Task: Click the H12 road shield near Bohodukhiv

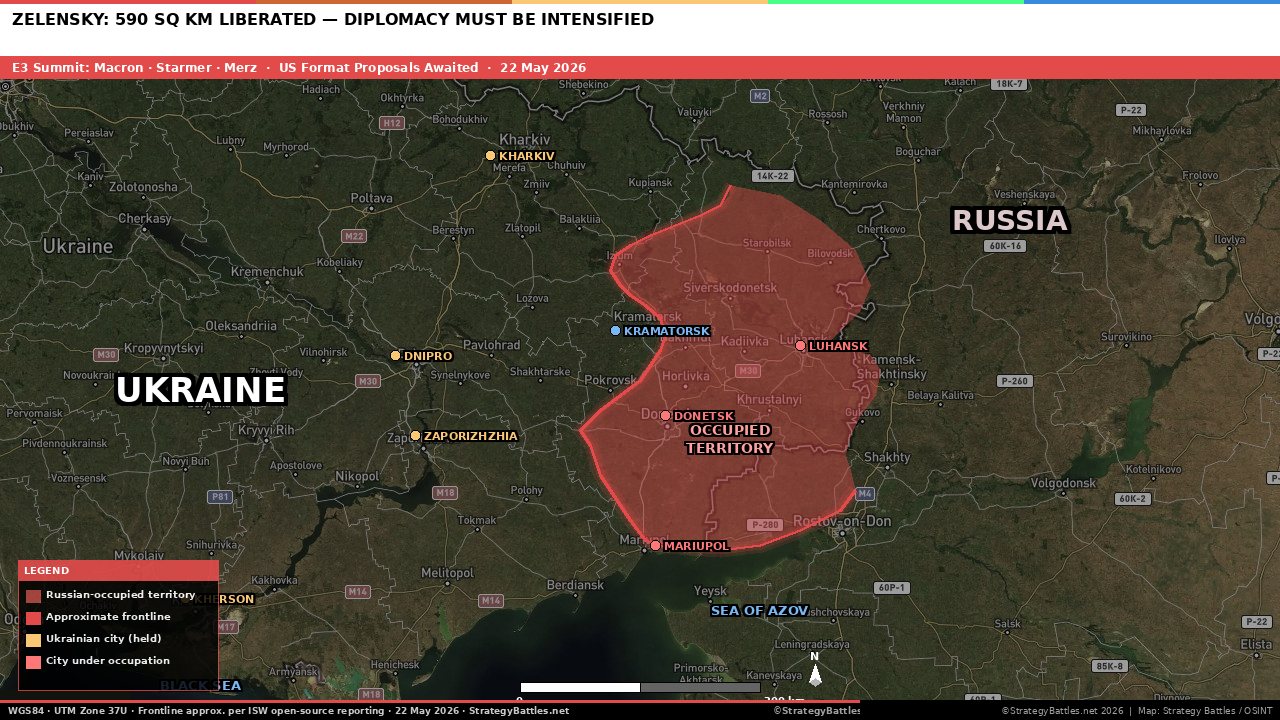Action: coord(392,123)
